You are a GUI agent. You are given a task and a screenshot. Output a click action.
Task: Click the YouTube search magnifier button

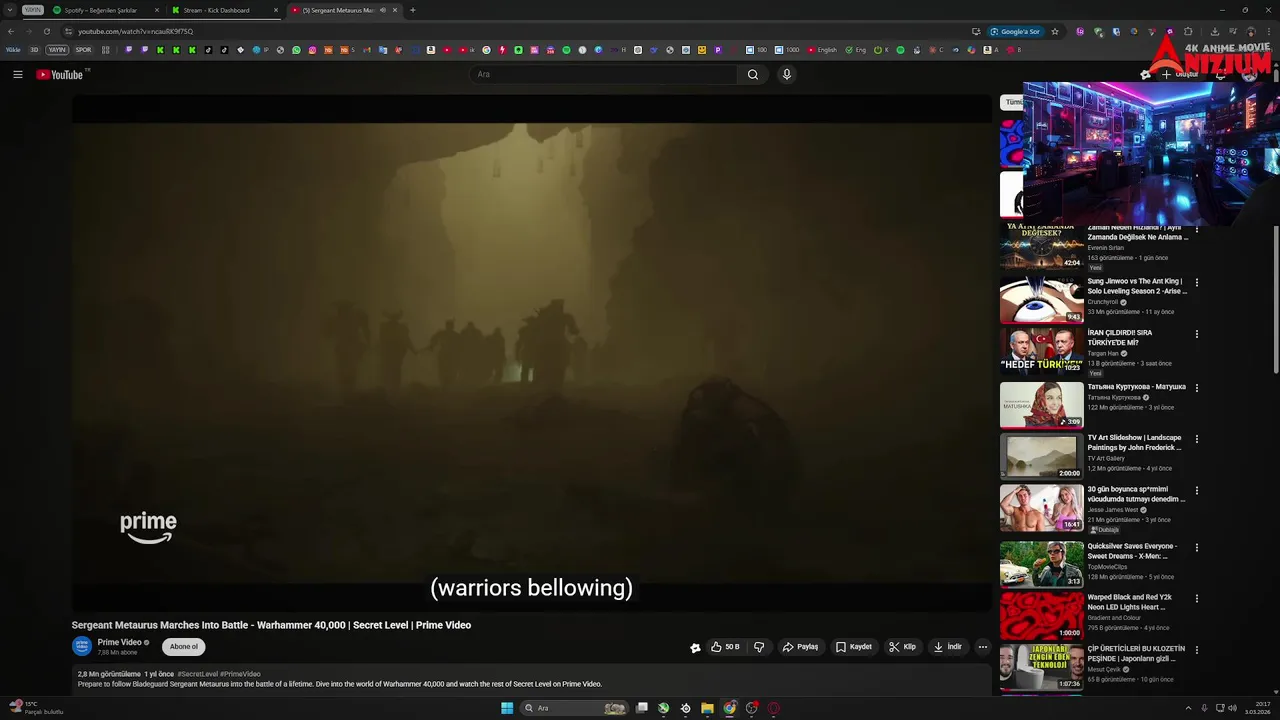pos(753,74)
